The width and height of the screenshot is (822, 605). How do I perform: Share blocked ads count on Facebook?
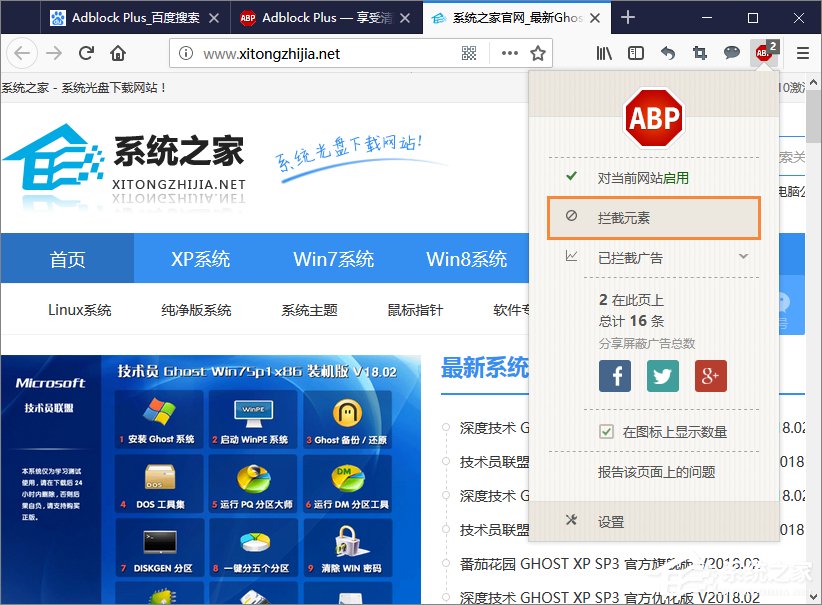pyautogui.click(x=614, y=376)
